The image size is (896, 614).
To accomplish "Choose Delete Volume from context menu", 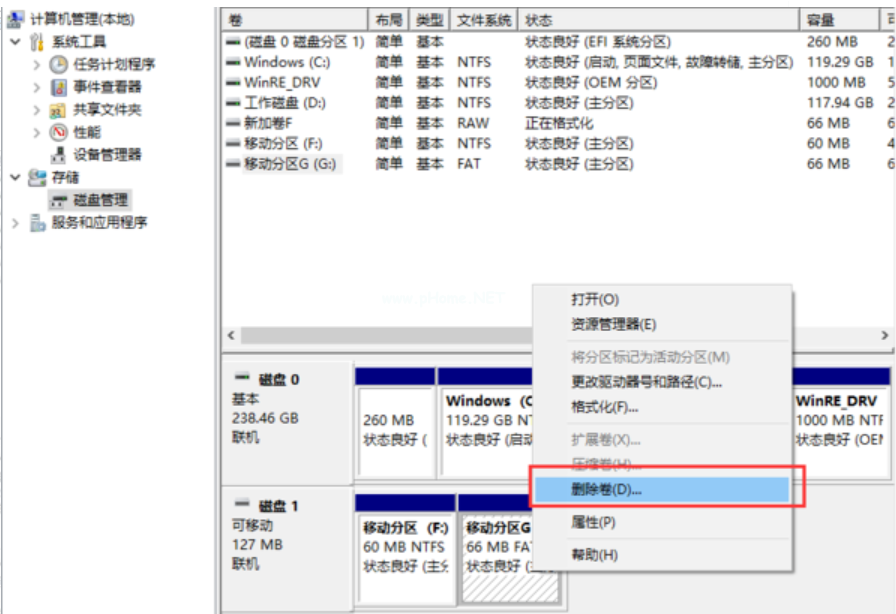I will pos(606,490).
